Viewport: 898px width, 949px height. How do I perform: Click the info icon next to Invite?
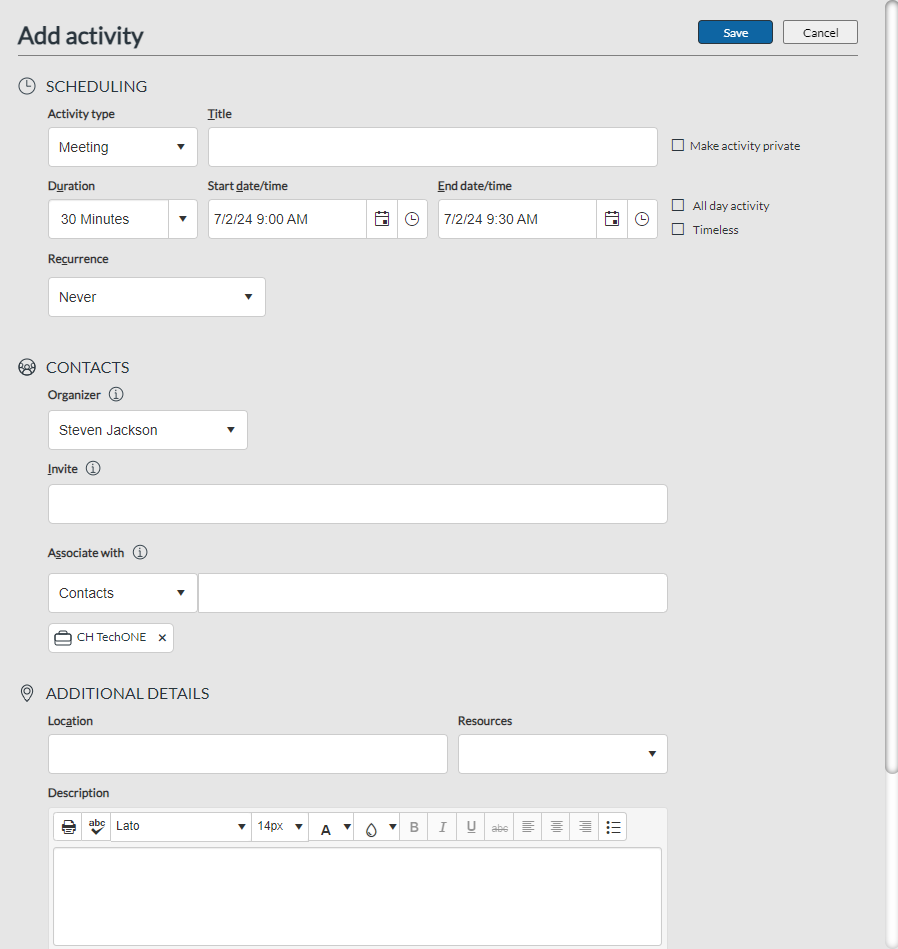[93, 468]
